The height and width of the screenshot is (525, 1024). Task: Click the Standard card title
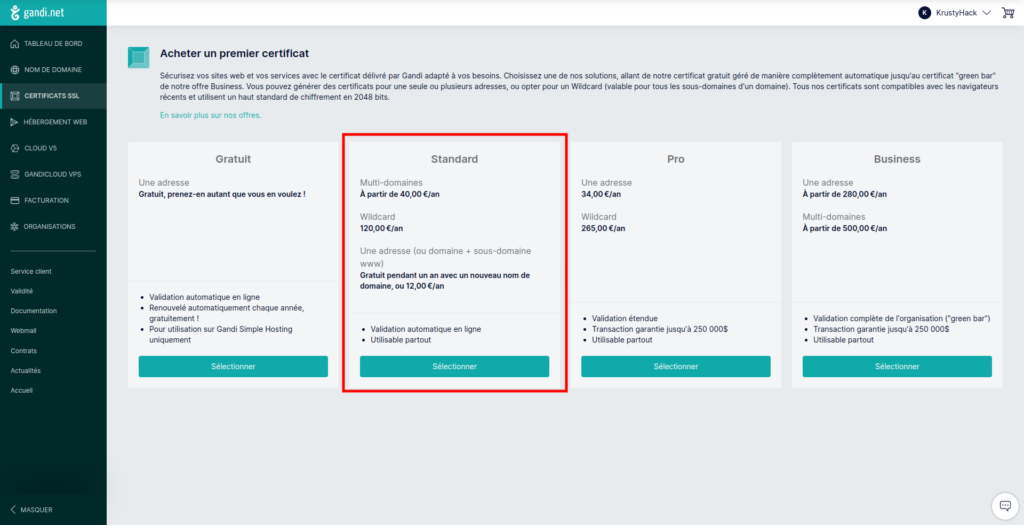[x=455, y=159]
